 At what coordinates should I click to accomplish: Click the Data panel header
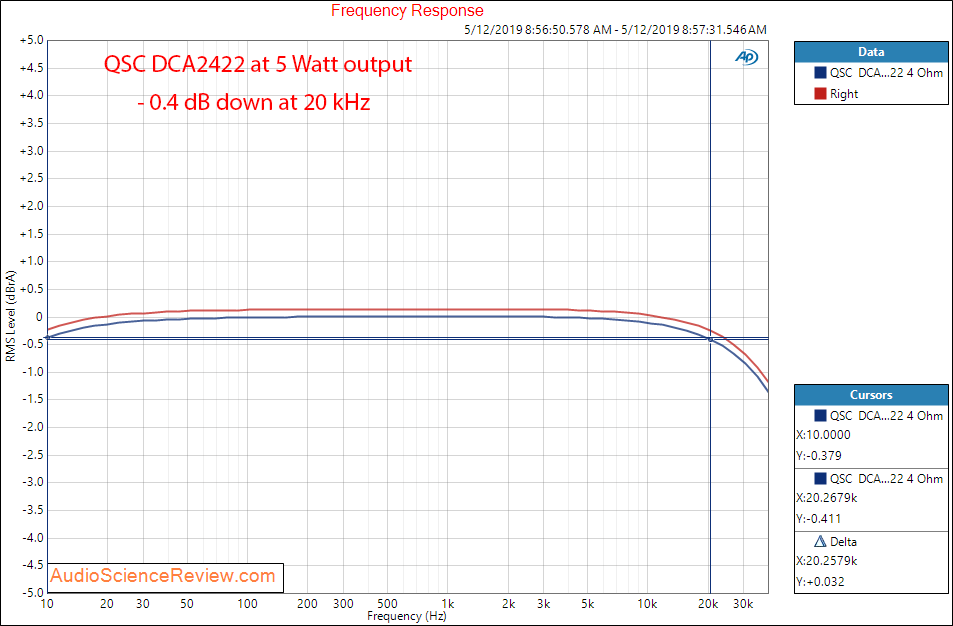tap(871, 52)
